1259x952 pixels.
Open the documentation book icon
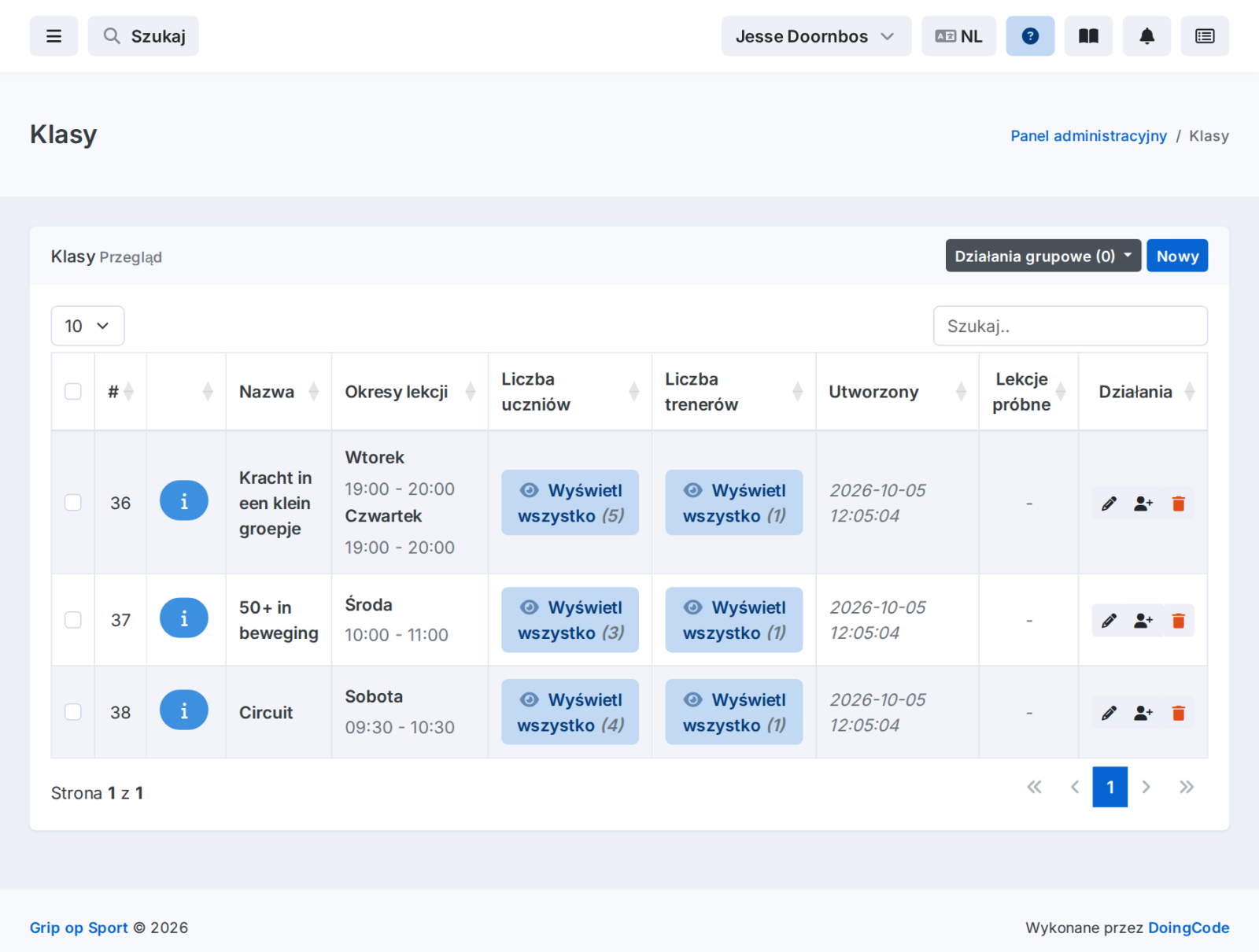(x=1088, y=36)
